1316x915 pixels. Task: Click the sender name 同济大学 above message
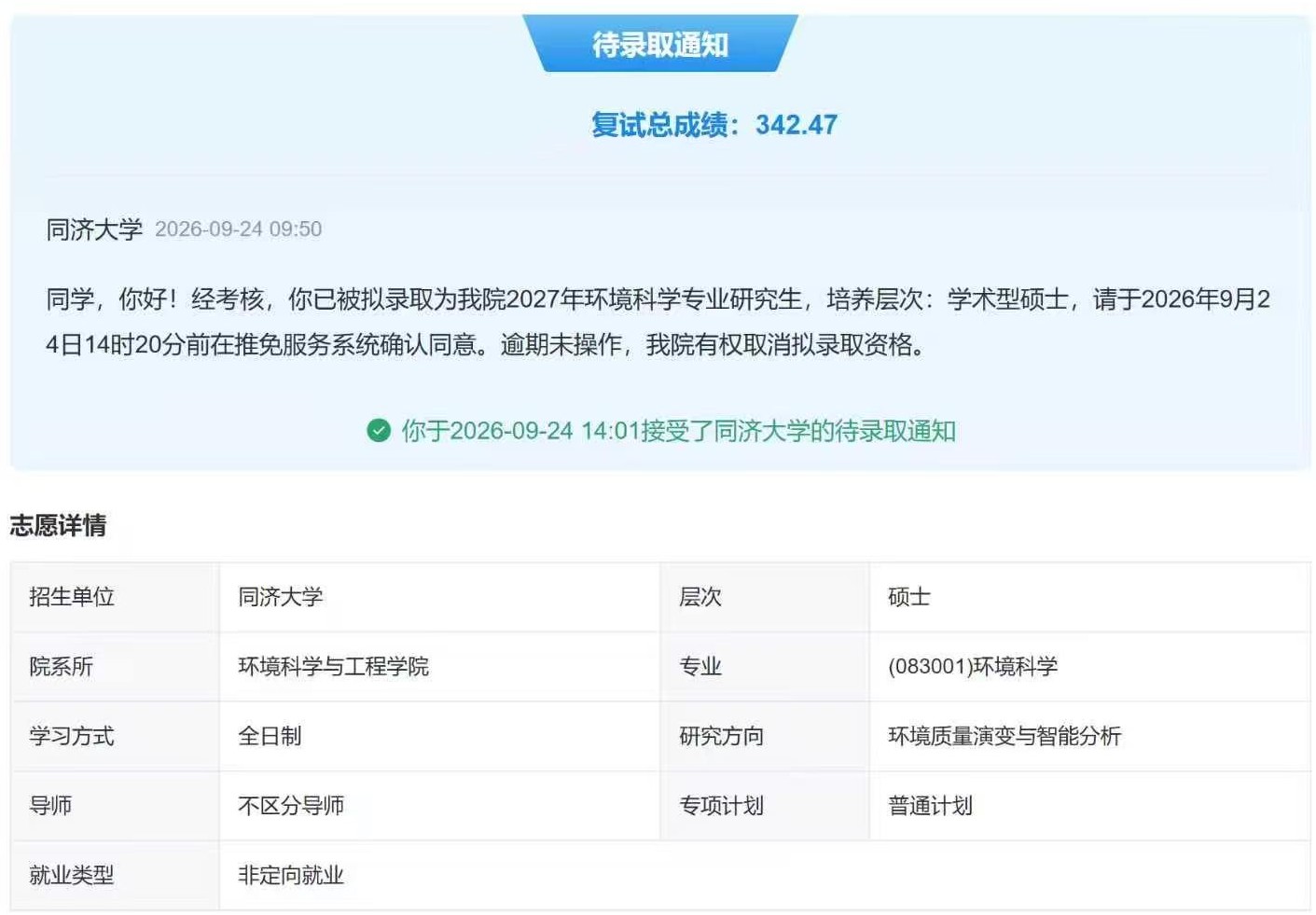click(x=94, y=229)
